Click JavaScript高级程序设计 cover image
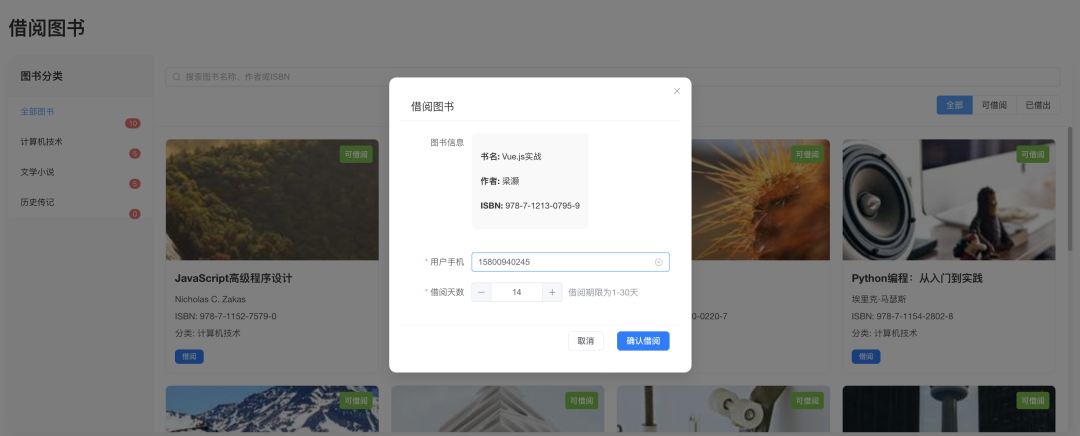1080x436 pixels. [x=272, y=200]
